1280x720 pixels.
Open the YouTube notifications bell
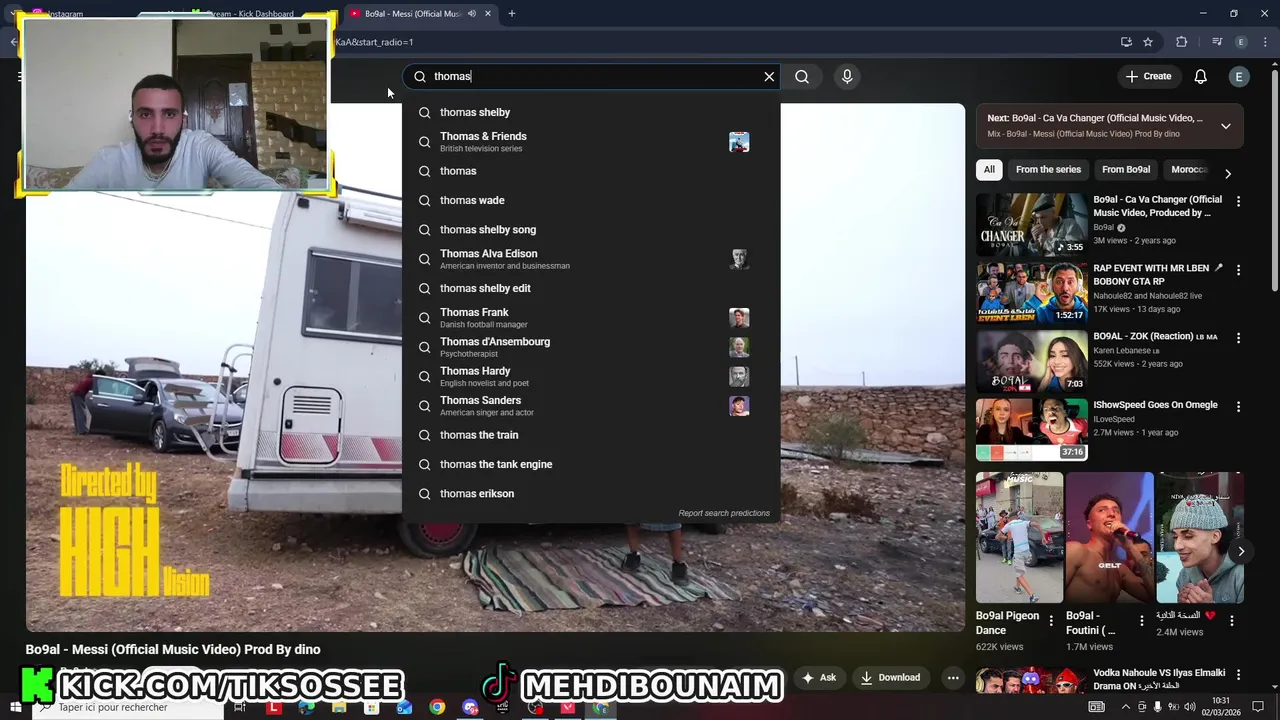[x=1201, y=76]
